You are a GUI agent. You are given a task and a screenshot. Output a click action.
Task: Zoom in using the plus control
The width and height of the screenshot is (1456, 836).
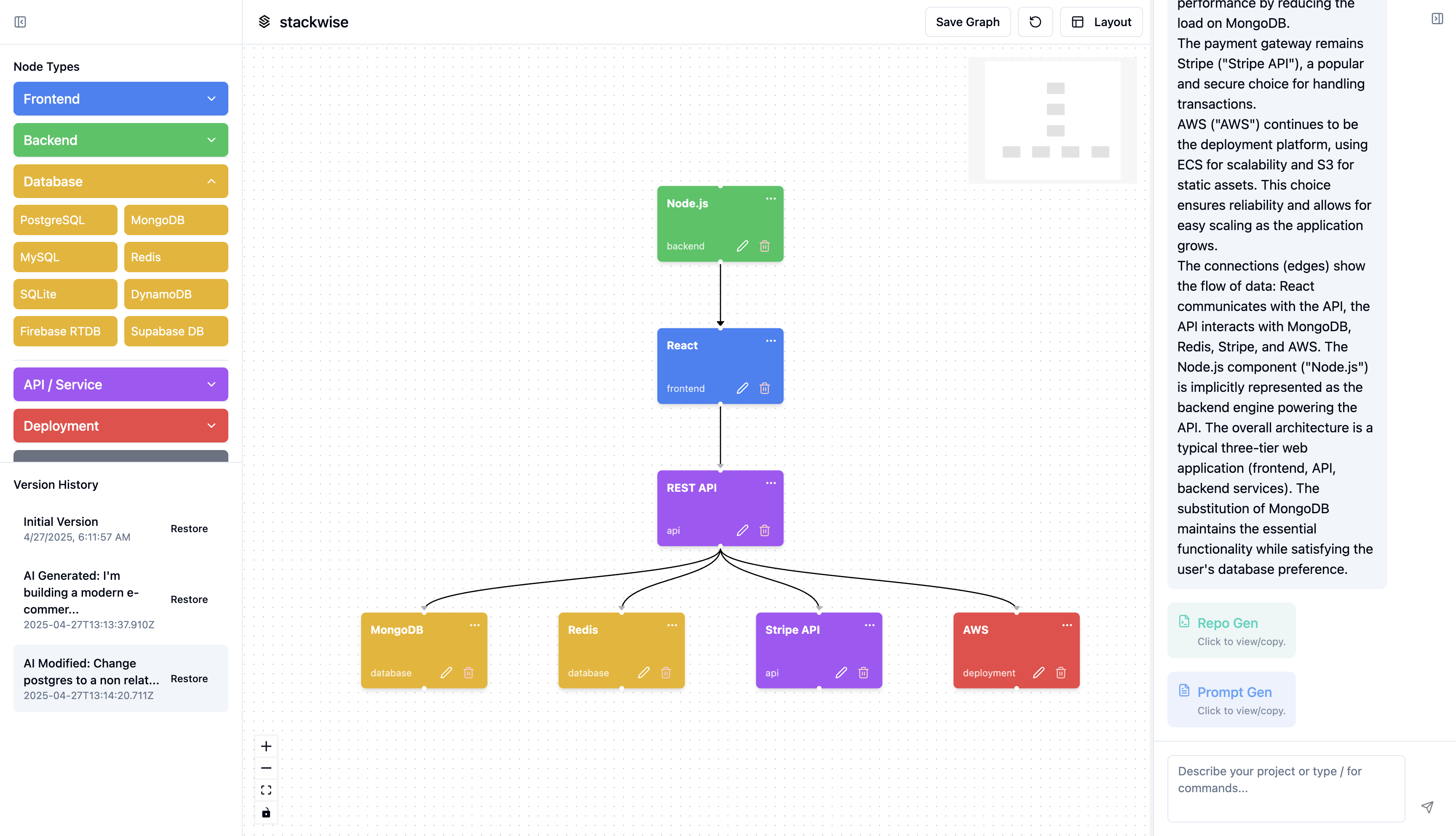[x=266, y=746]
